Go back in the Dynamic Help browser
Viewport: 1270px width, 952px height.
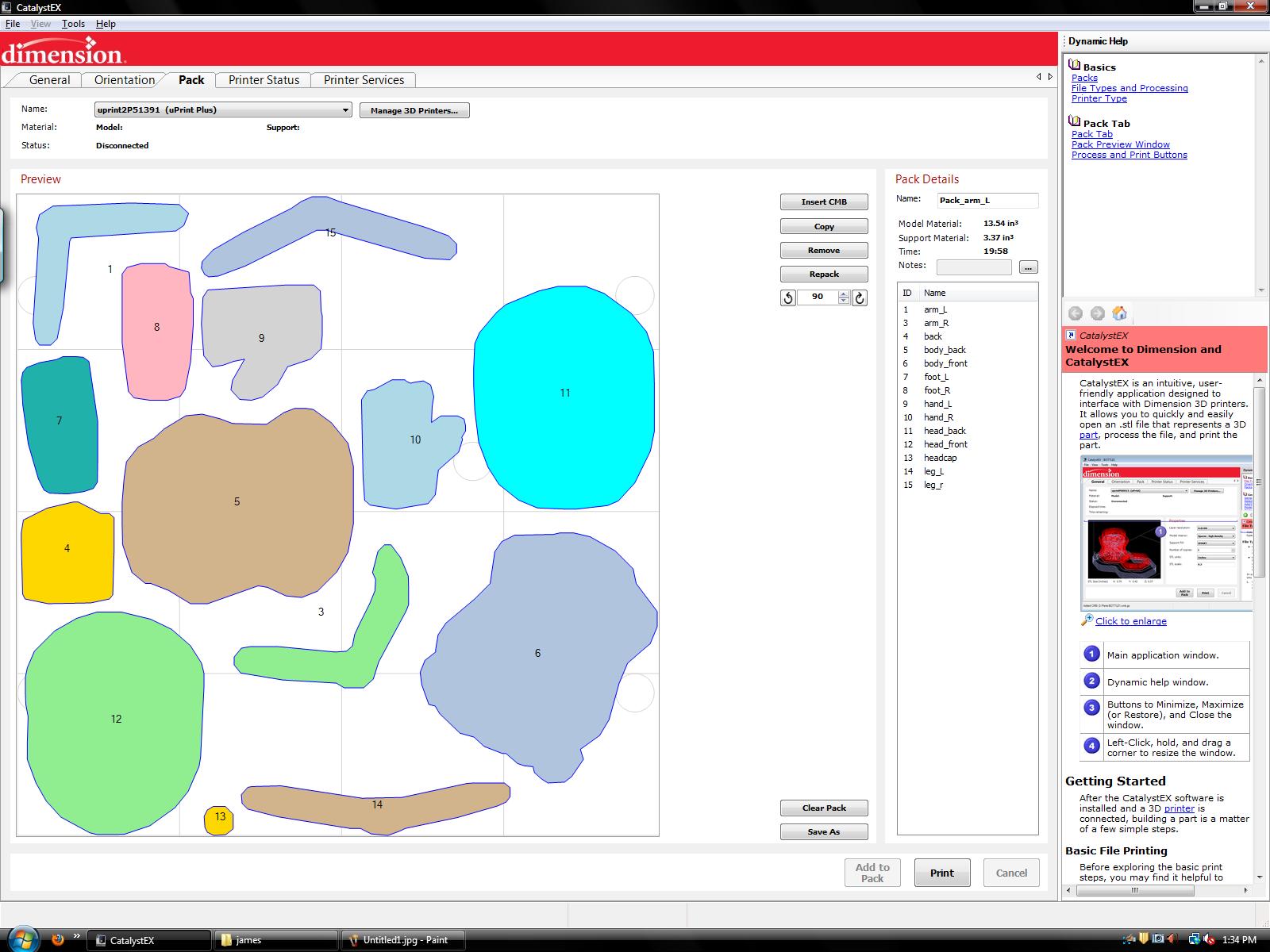pyautogui.click(x=1076, y=313)
